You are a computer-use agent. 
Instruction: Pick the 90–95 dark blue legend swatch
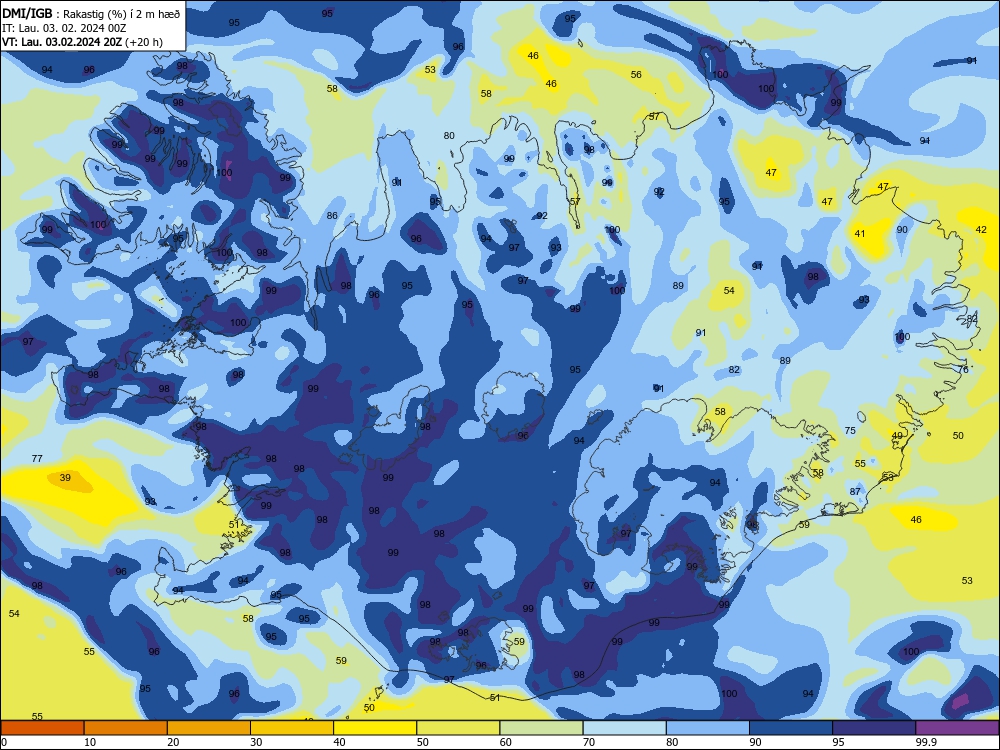click(791, 728)
